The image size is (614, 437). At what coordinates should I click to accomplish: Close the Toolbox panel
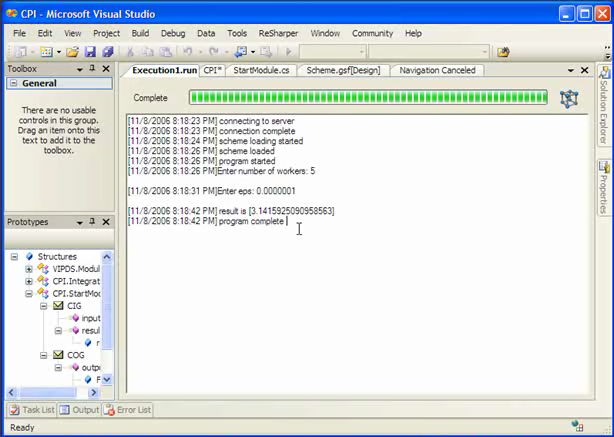106,69
